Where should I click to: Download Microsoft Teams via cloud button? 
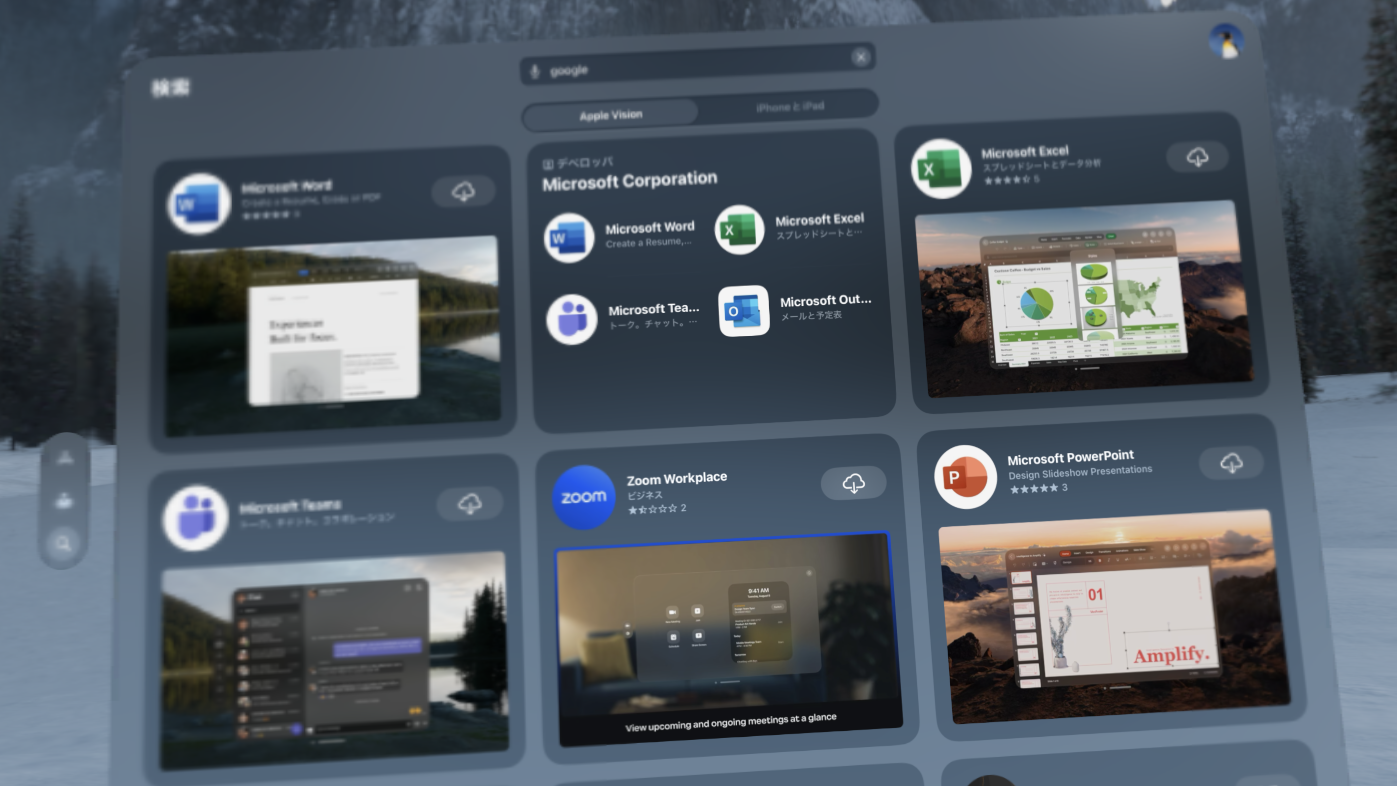(469, 505)
